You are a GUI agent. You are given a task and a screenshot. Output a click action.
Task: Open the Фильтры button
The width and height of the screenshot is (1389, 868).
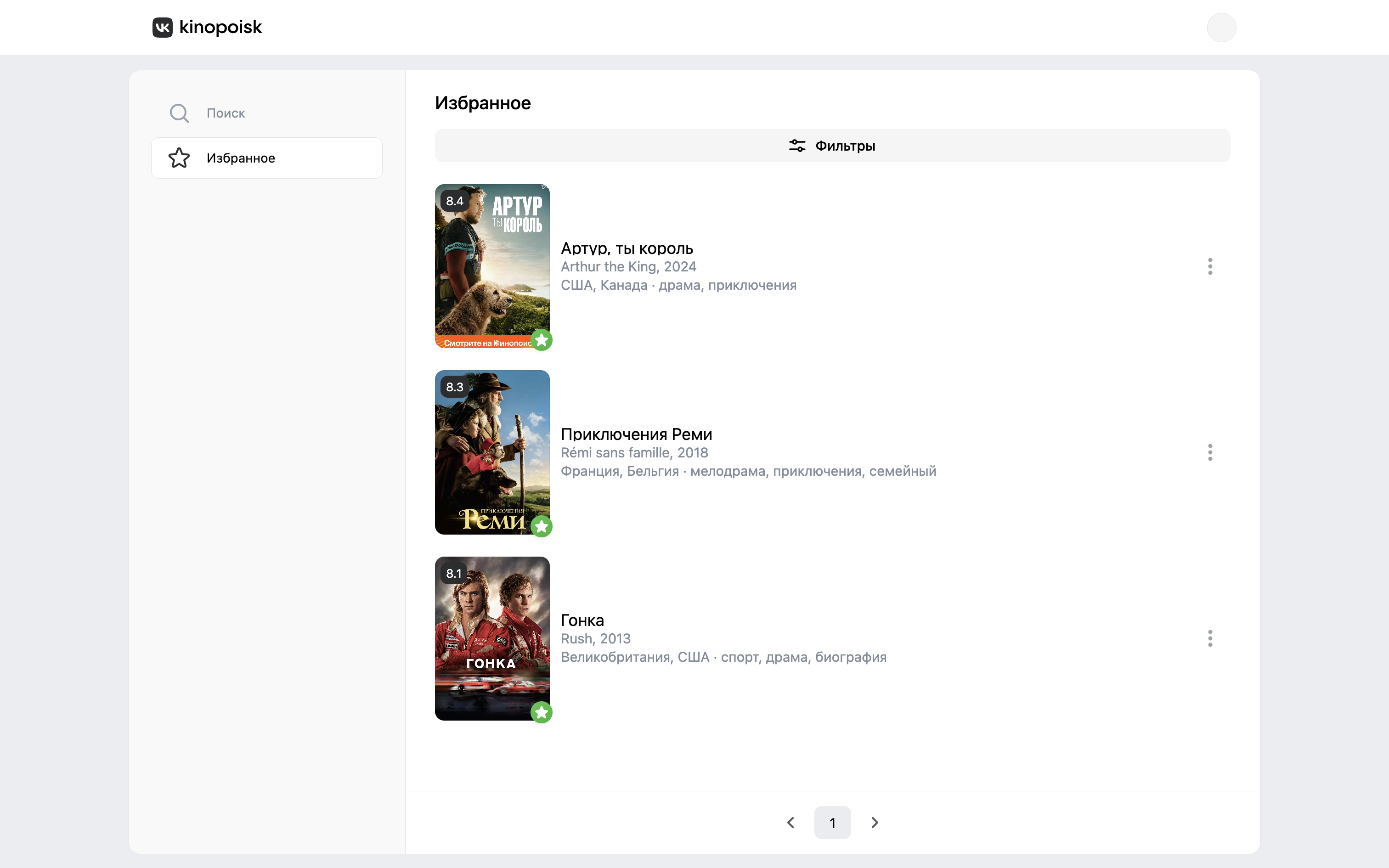(832, 146)
